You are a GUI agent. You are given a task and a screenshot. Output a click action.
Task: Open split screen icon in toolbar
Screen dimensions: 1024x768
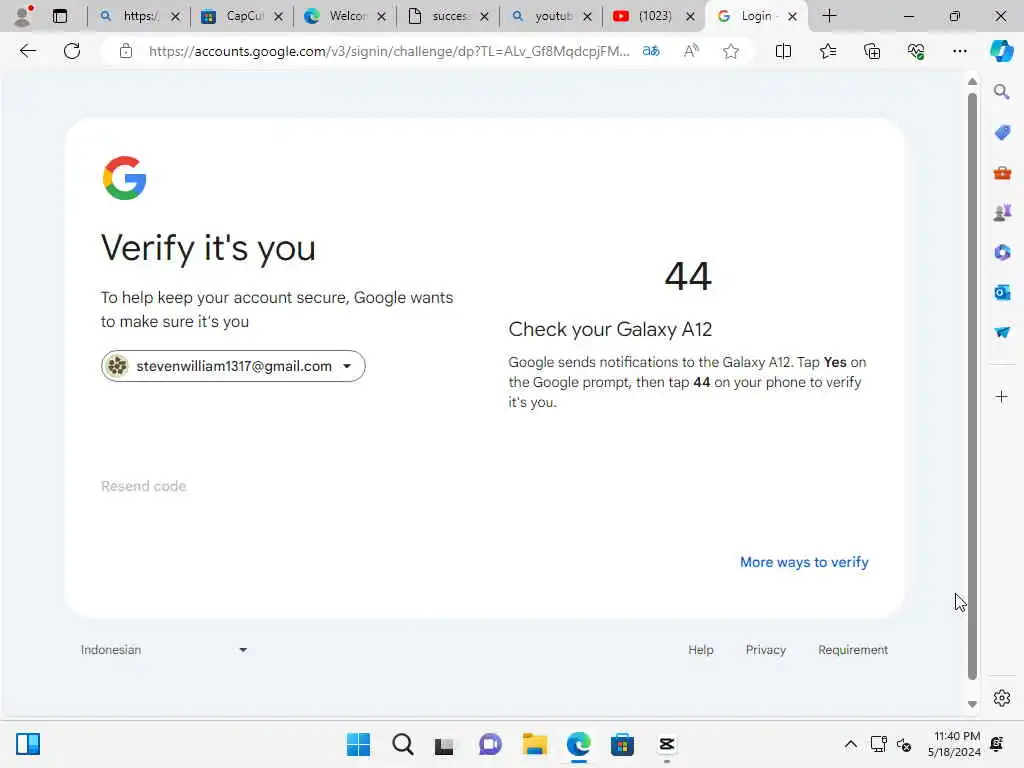click(x=783, y=51)
